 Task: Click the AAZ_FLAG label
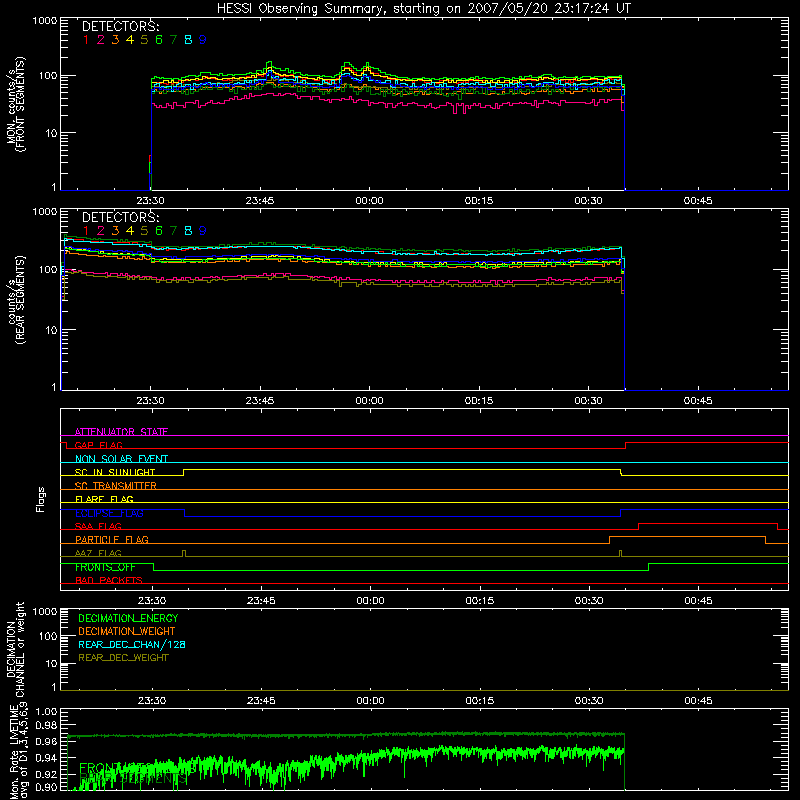tap(98, 554)
